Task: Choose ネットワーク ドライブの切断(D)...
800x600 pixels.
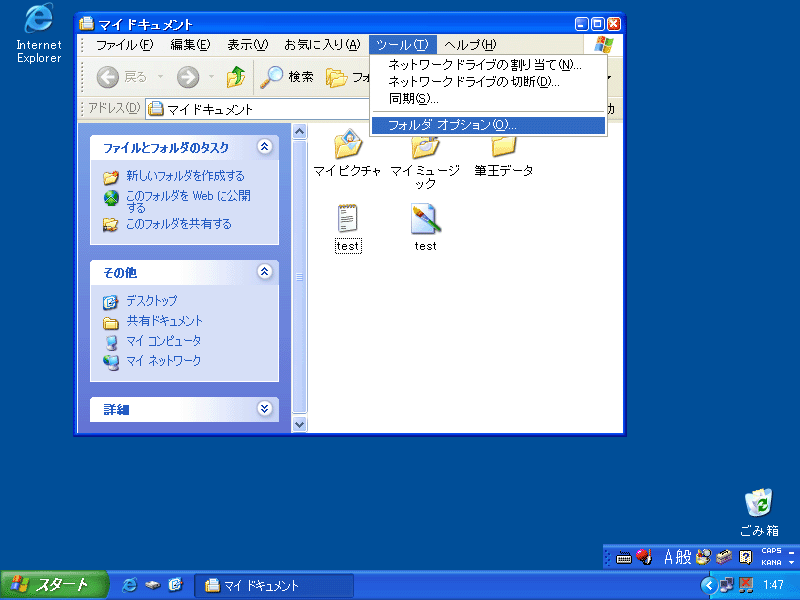Action: click(x=488, y=82)
